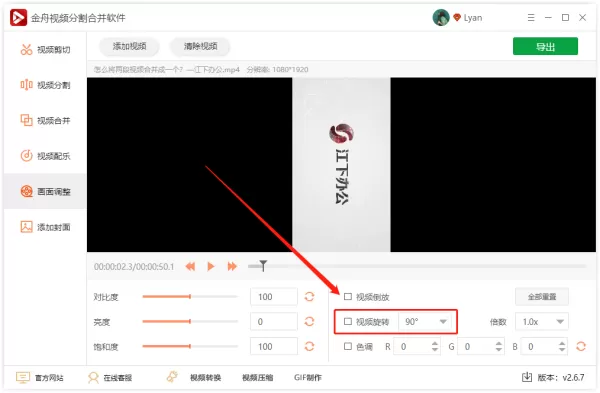This screenshot has width=600, height=393.
Task: Click the 亮度 brightness slider
Action: coord(190,321)
